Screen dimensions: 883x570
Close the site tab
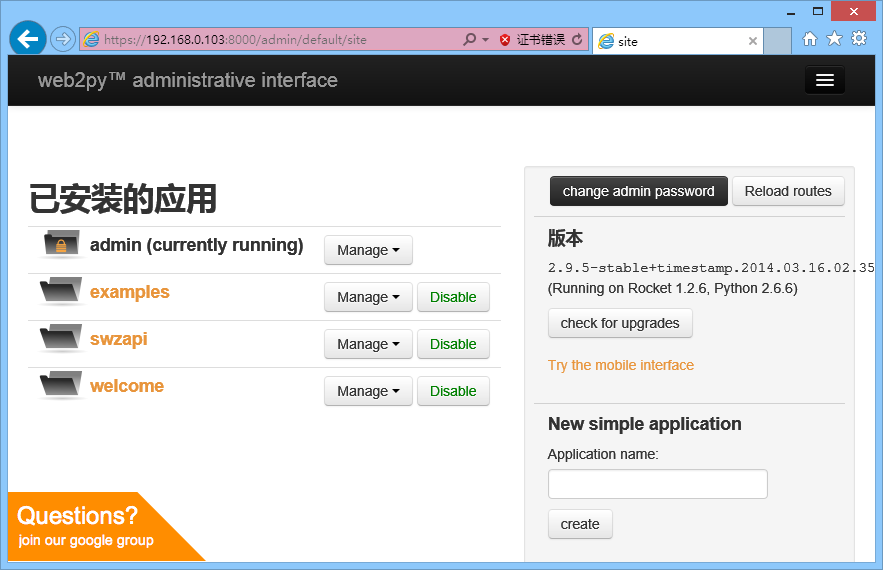point(752,41)
